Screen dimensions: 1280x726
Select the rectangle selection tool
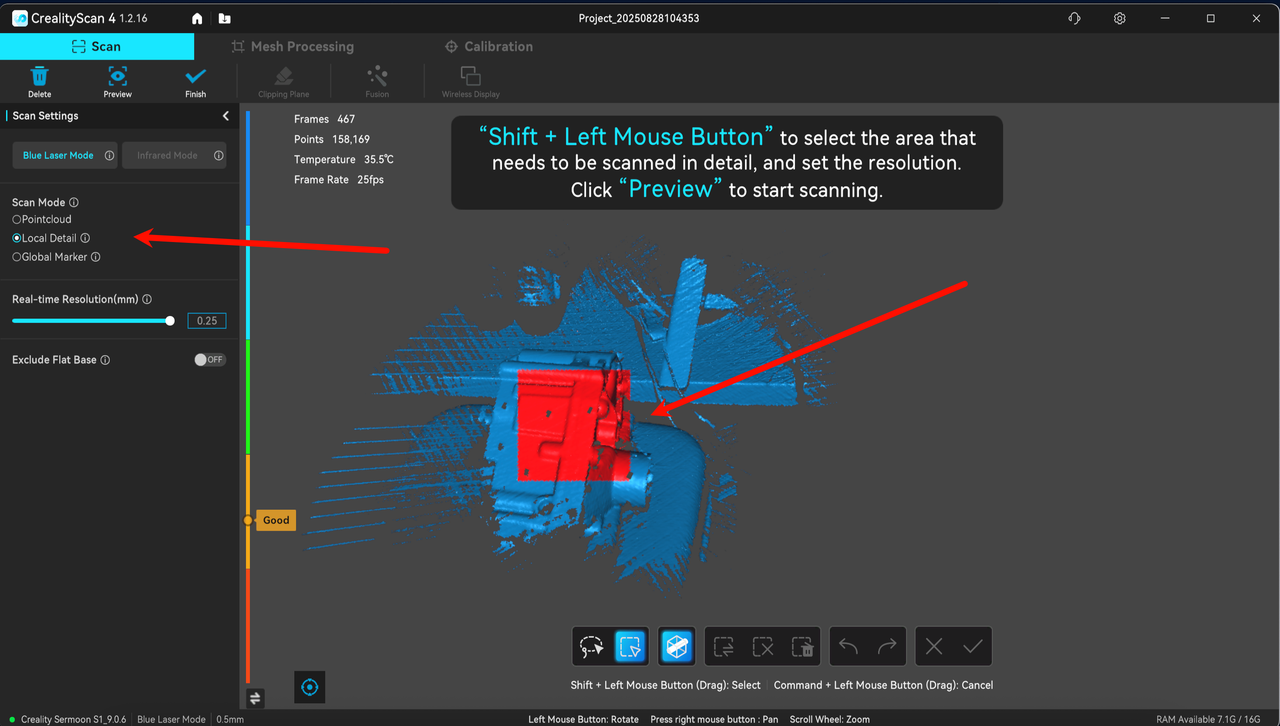point(630,647)
